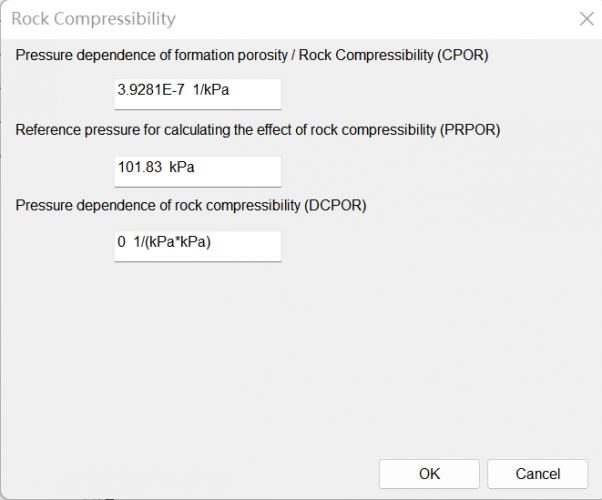Select the PRPOR reference pressure field
Screen dimensions: 602x500
(x=197, y=168)
